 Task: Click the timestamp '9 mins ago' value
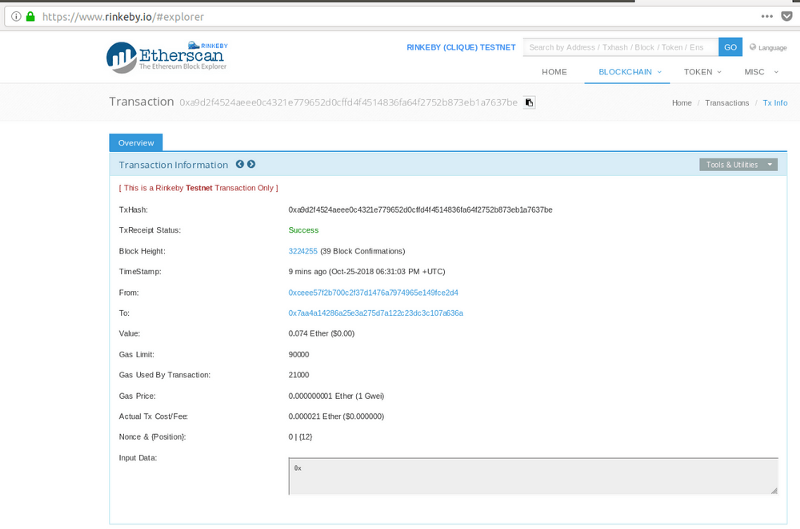[367, 271]
